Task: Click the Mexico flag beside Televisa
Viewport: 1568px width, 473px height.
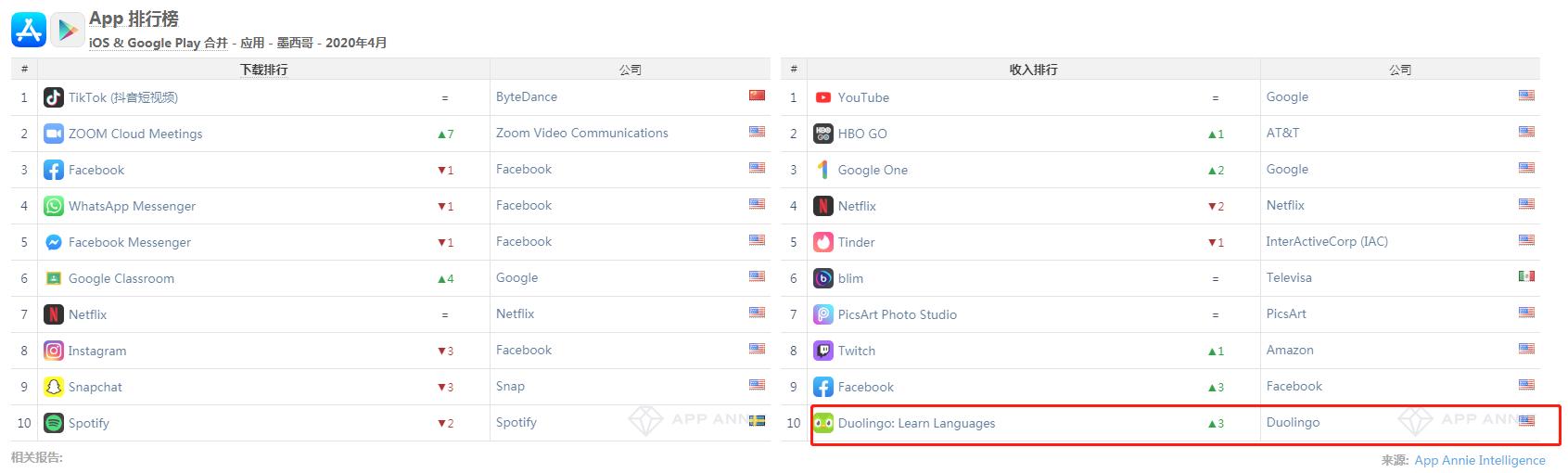Action: pyautogui.click(x=1526, y=275)
